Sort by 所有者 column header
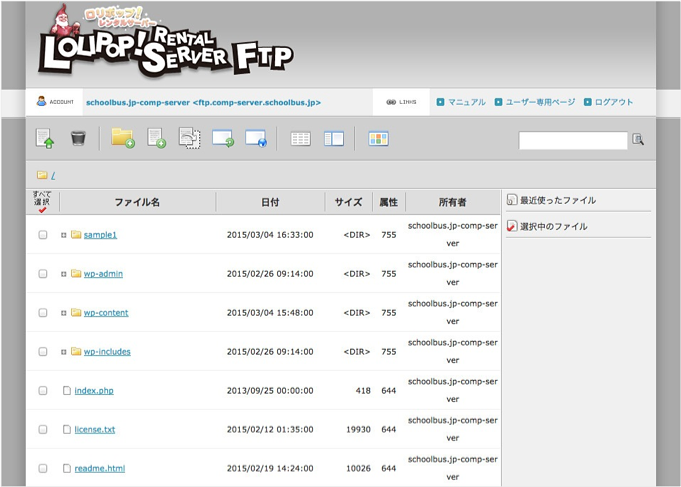 [x=453, y=202]
